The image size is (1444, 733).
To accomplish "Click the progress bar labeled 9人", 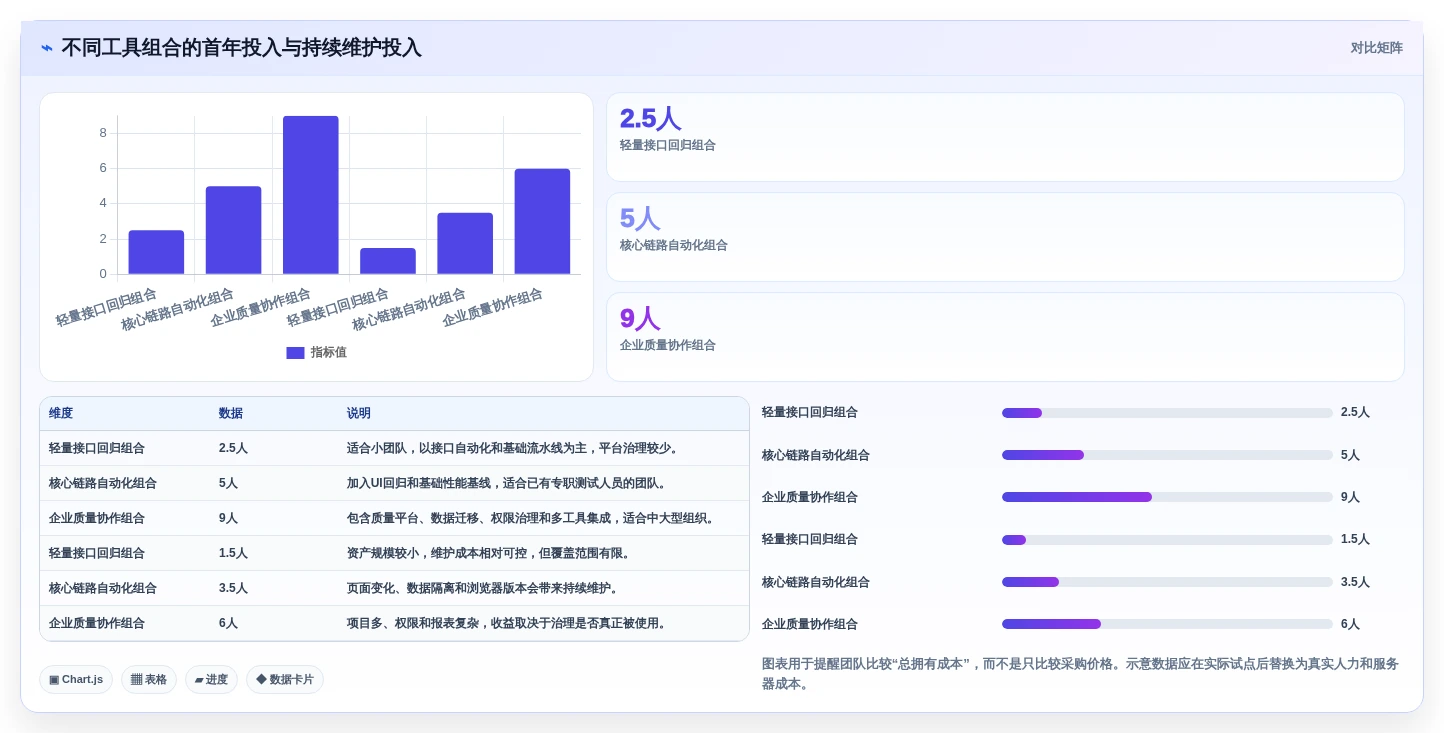I will [1167, 497].
